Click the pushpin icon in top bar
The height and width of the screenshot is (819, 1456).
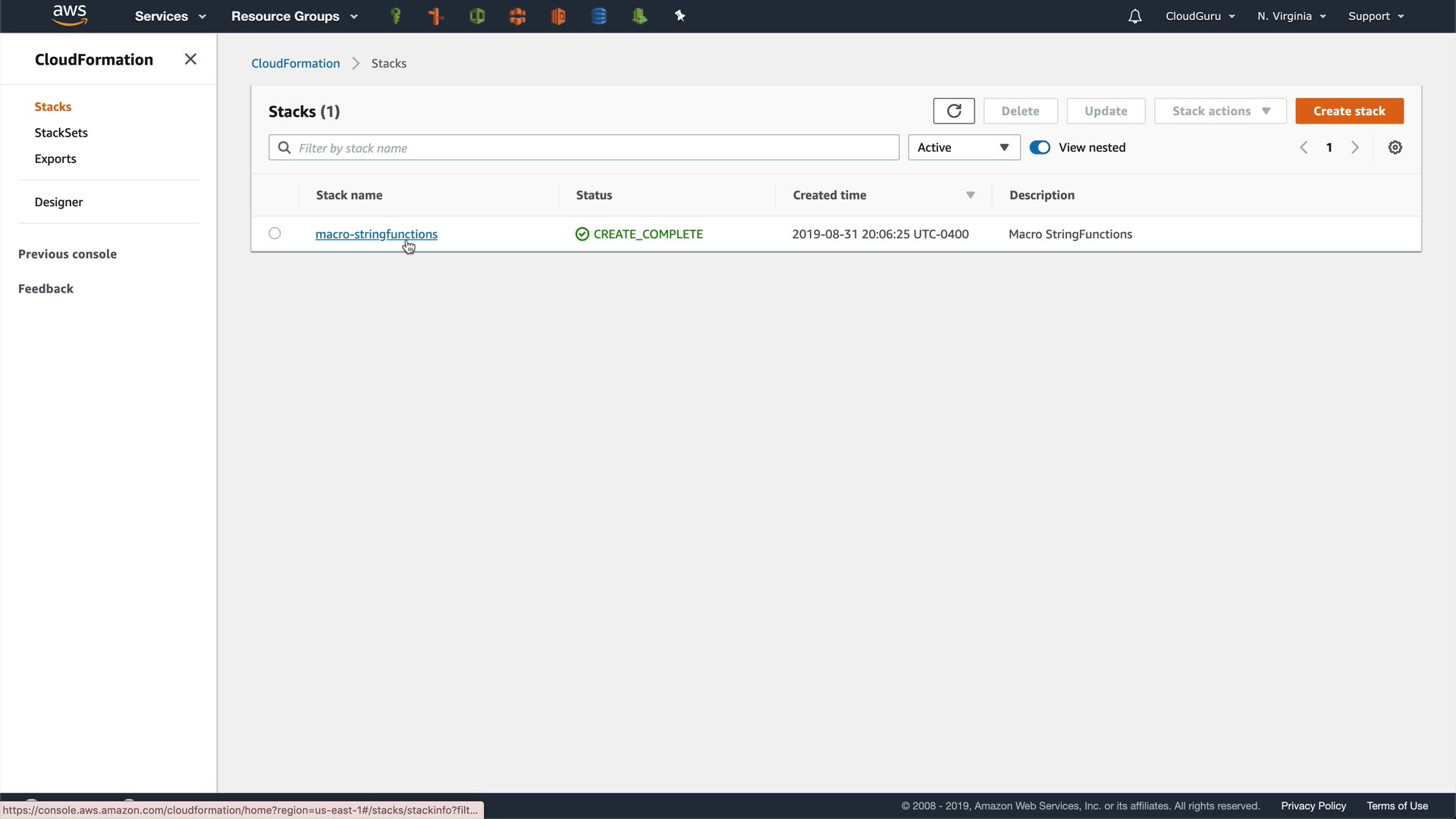pos(679,16)
